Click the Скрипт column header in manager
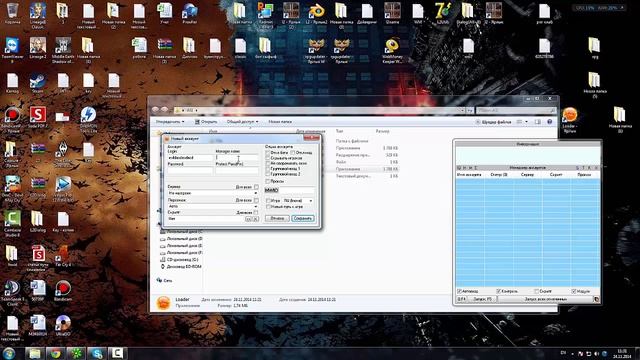This screenshot has height=360, width=640. [556, 175]
